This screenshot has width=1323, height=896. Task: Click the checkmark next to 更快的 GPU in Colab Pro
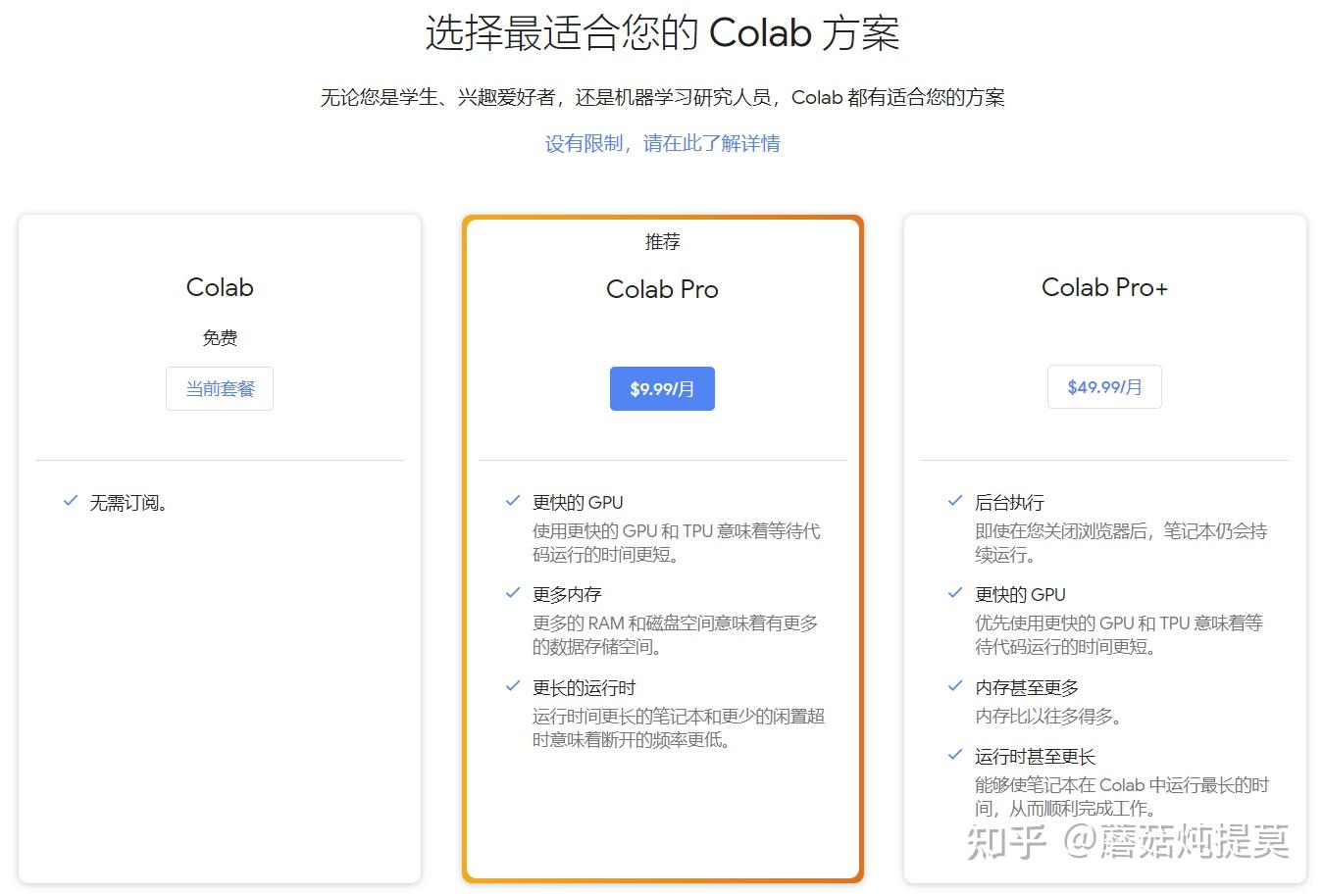512,500
